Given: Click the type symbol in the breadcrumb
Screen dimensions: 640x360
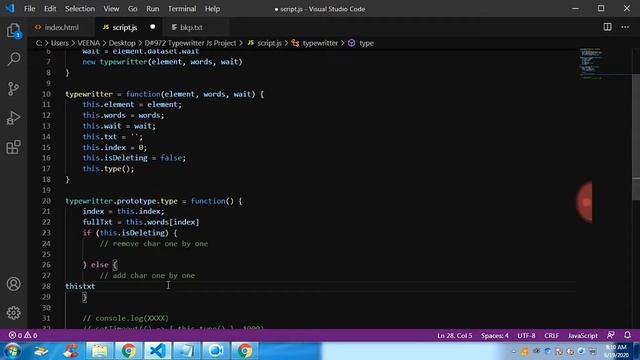Looking at the screenshot, I should pos(366,43).
